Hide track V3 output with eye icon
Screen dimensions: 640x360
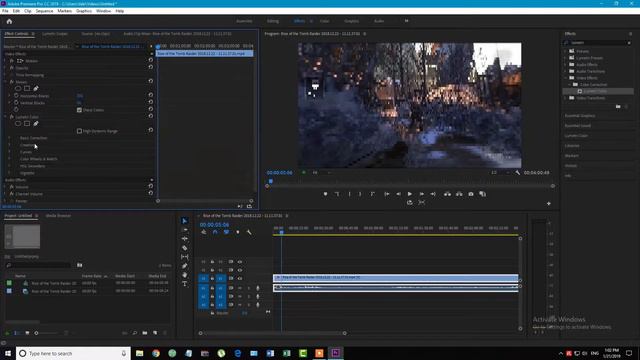pos(240,262)
